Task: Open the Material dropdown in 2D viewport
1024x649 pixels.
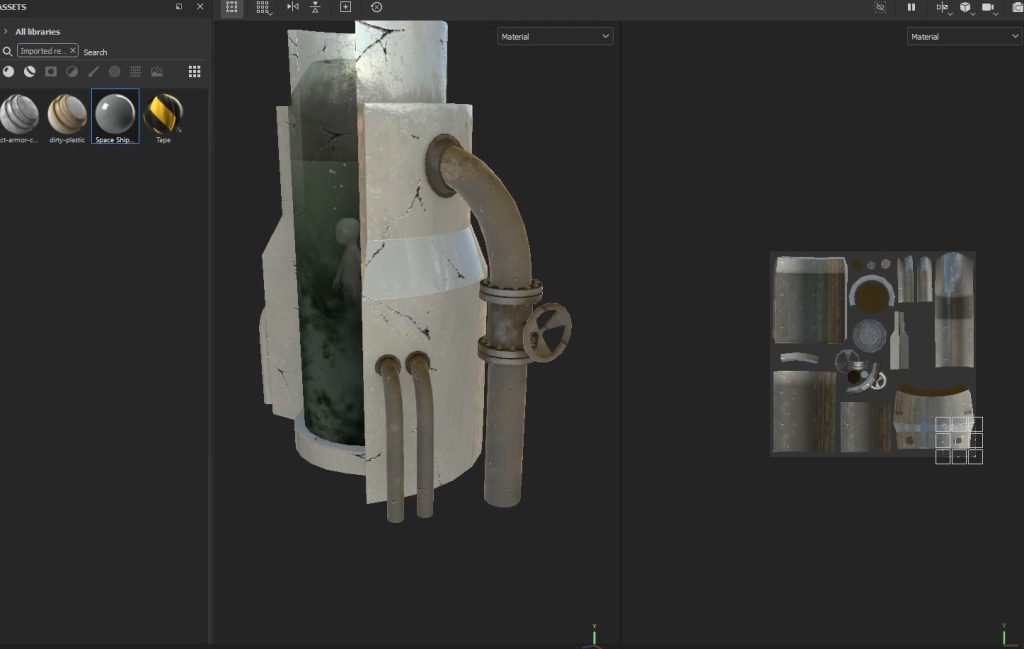Action: [964, 37]
